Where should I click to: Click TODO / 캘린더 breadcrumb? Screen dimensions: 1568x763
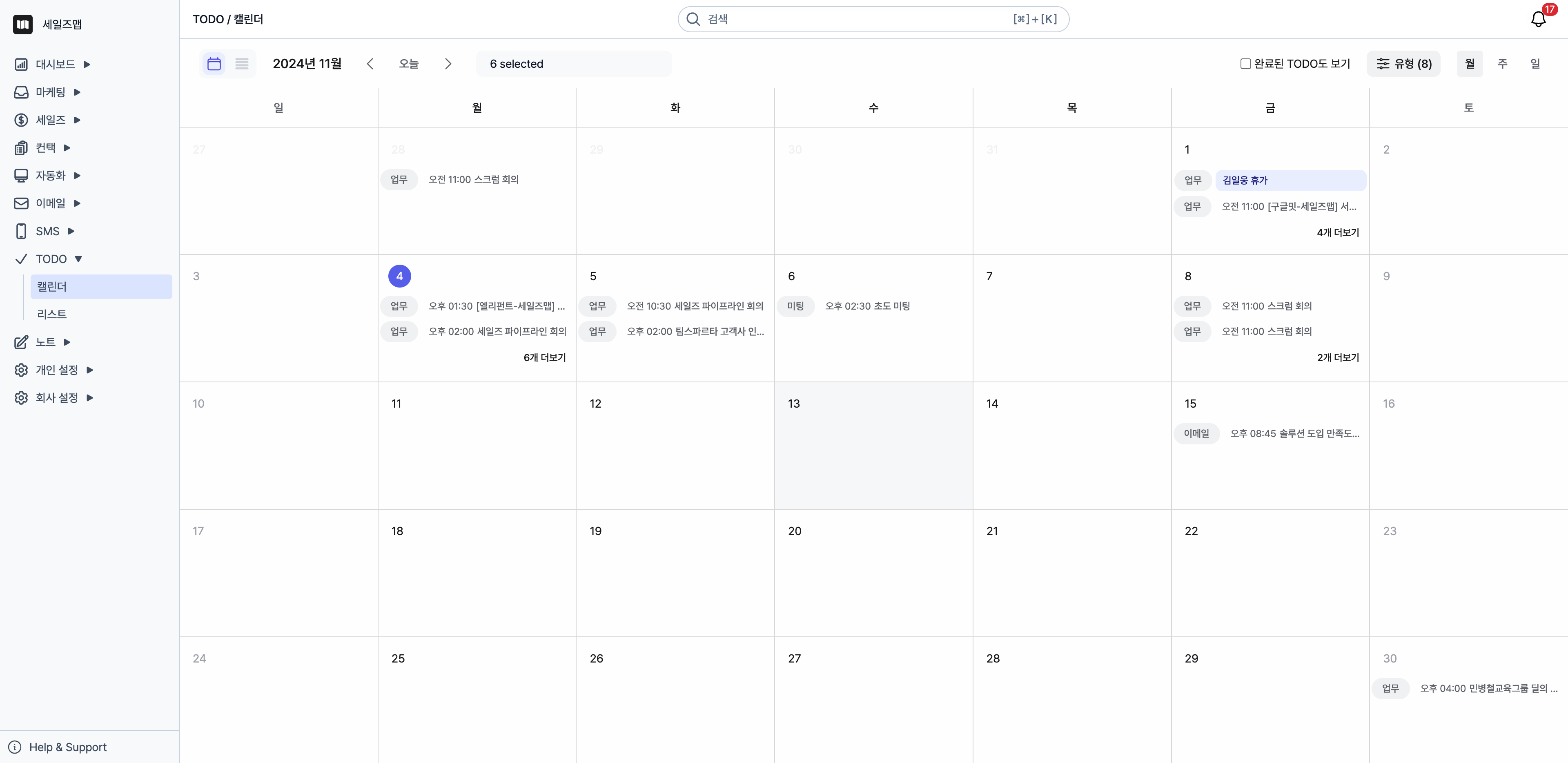click(228, 20)
